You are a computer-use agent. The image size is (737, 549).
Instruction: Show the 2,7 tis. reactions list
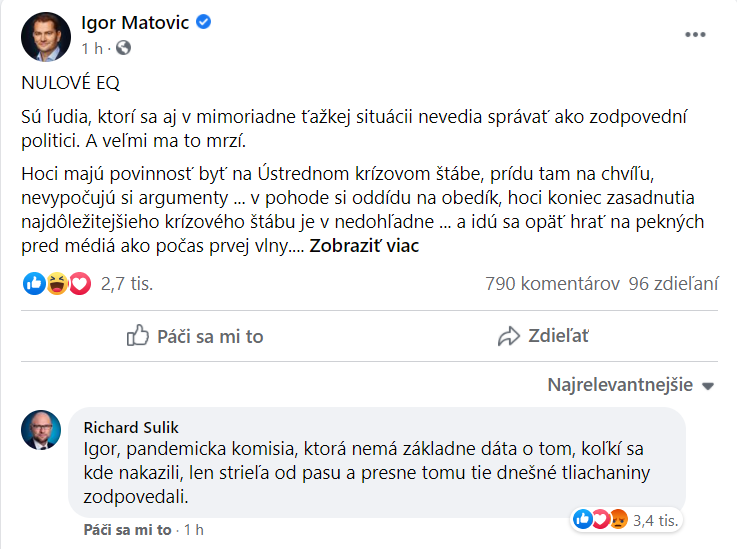pos(127,284)
